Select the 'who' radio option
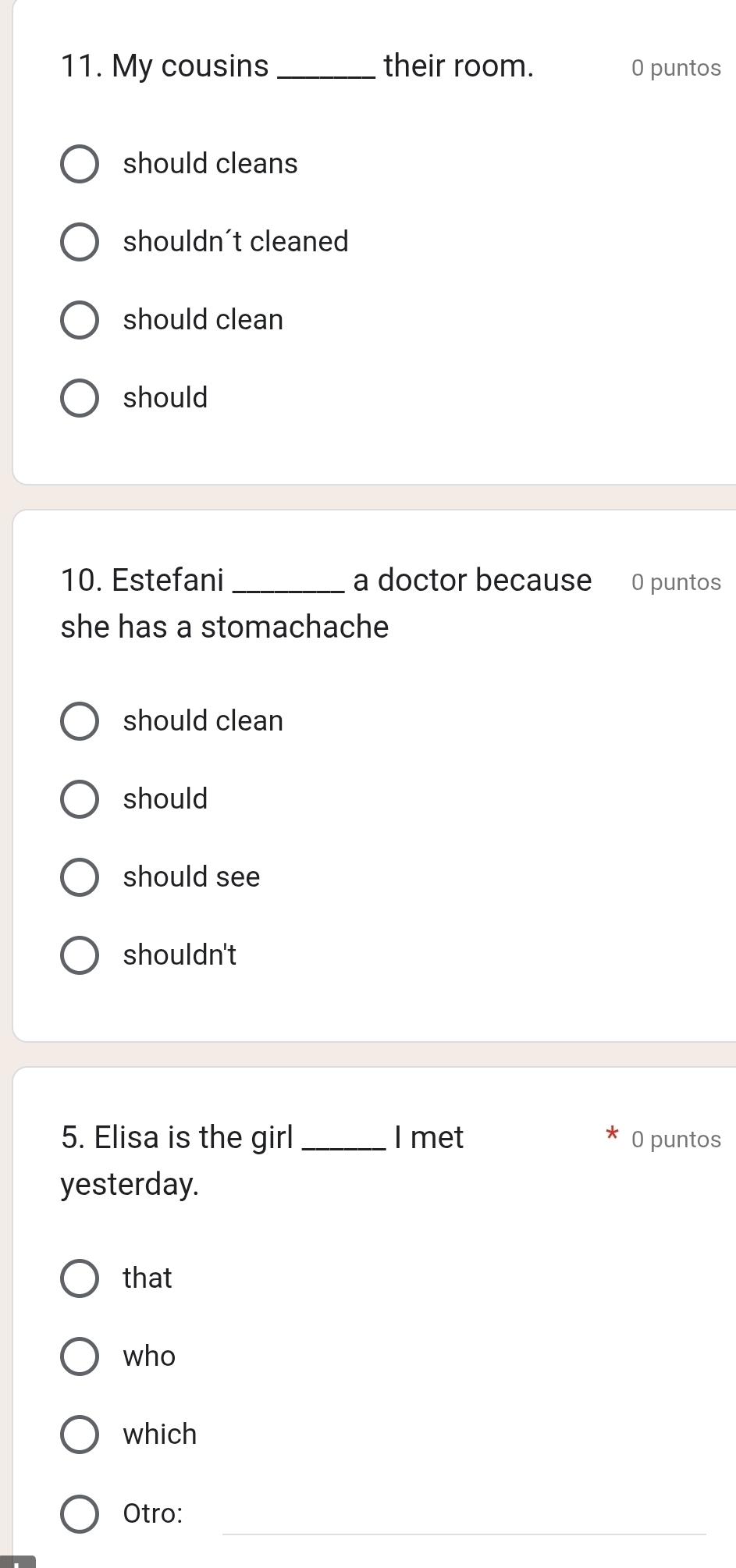736x1568 pixels. click(80, 1356)
